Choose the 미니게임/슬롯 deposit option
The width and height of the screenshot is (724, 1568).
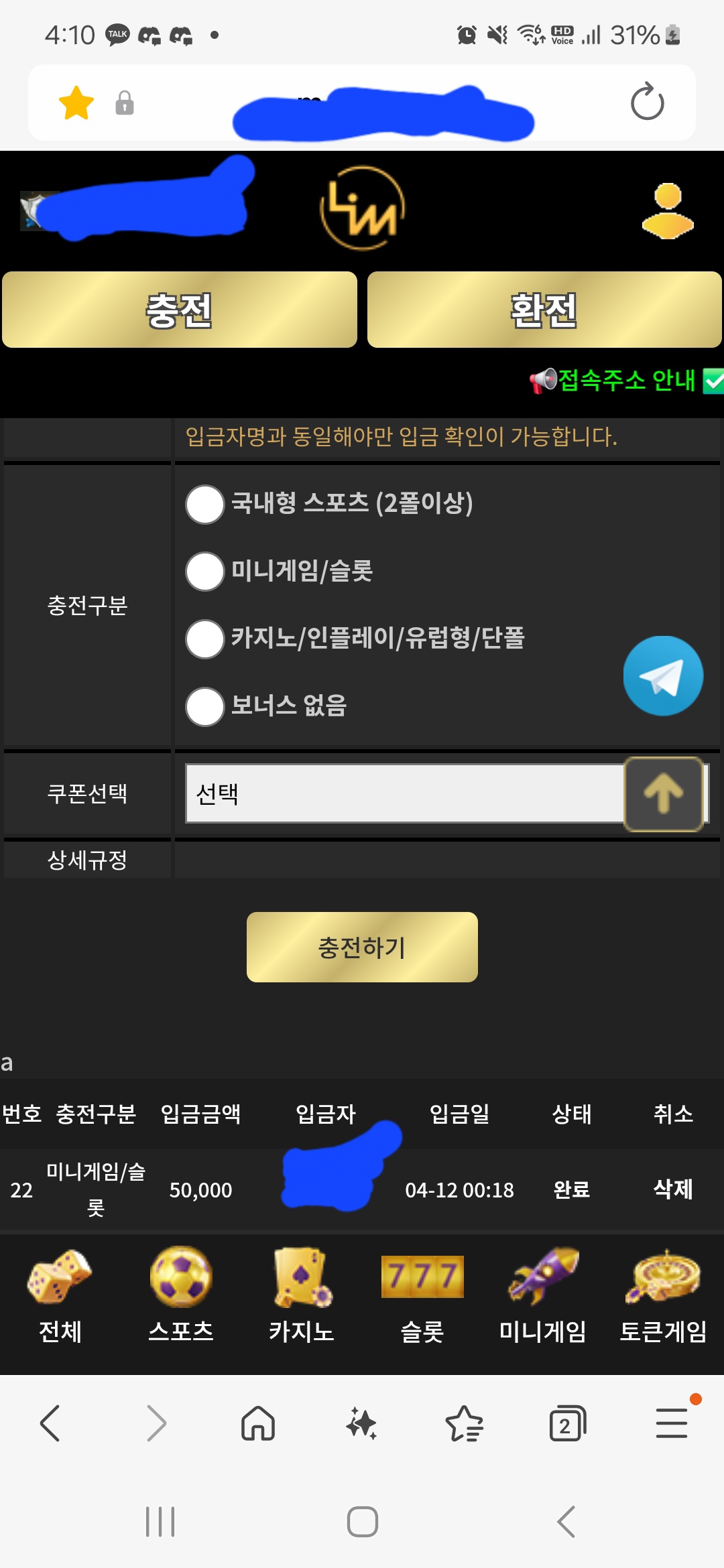pyautogui.click(x=204, y=572)
